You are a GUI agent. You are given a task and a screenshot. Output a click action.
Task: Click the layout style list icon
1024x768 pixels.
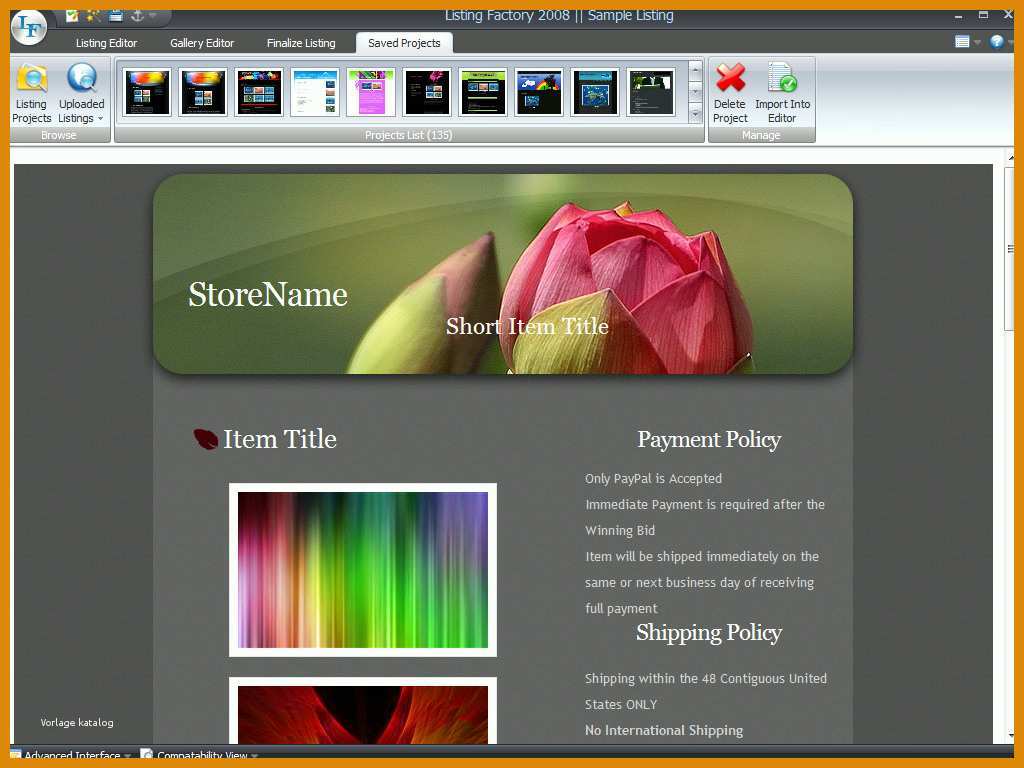(962, 42)
